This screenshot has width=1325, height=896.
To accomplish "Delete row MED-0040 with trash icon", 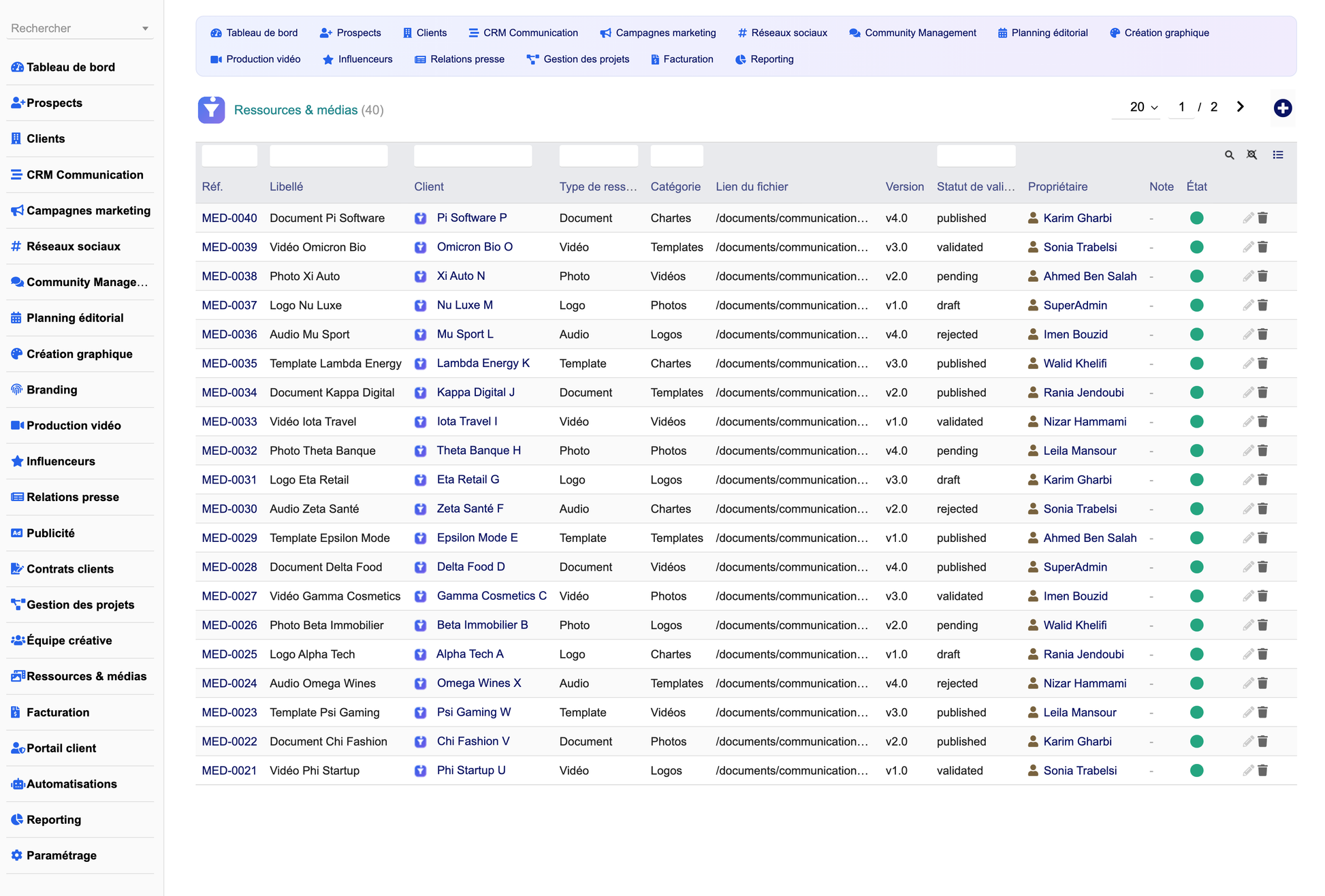I will pos(1262,218).
